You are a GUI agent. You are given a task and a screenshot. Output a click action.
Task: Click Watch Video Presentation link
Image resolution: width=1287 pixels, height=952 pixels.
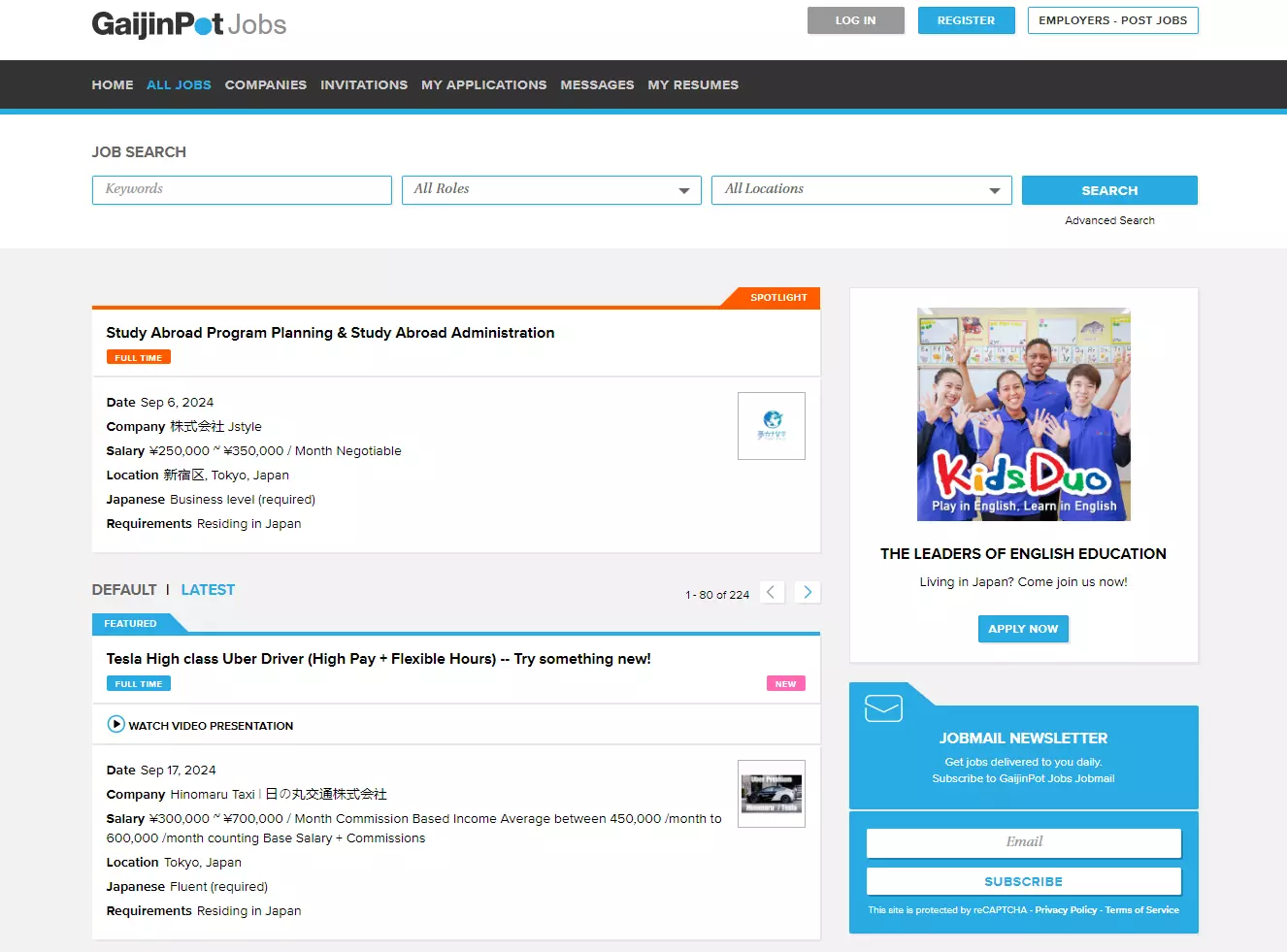[211, 726]
